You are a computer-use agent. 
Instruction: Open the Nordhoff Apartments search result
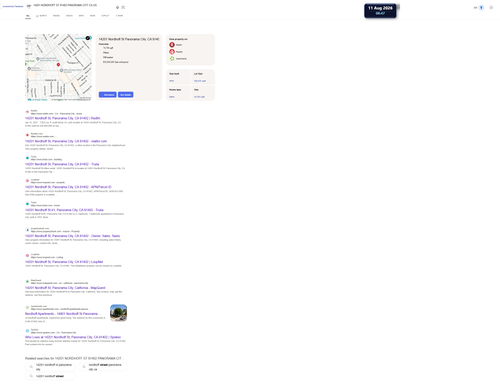62,314
